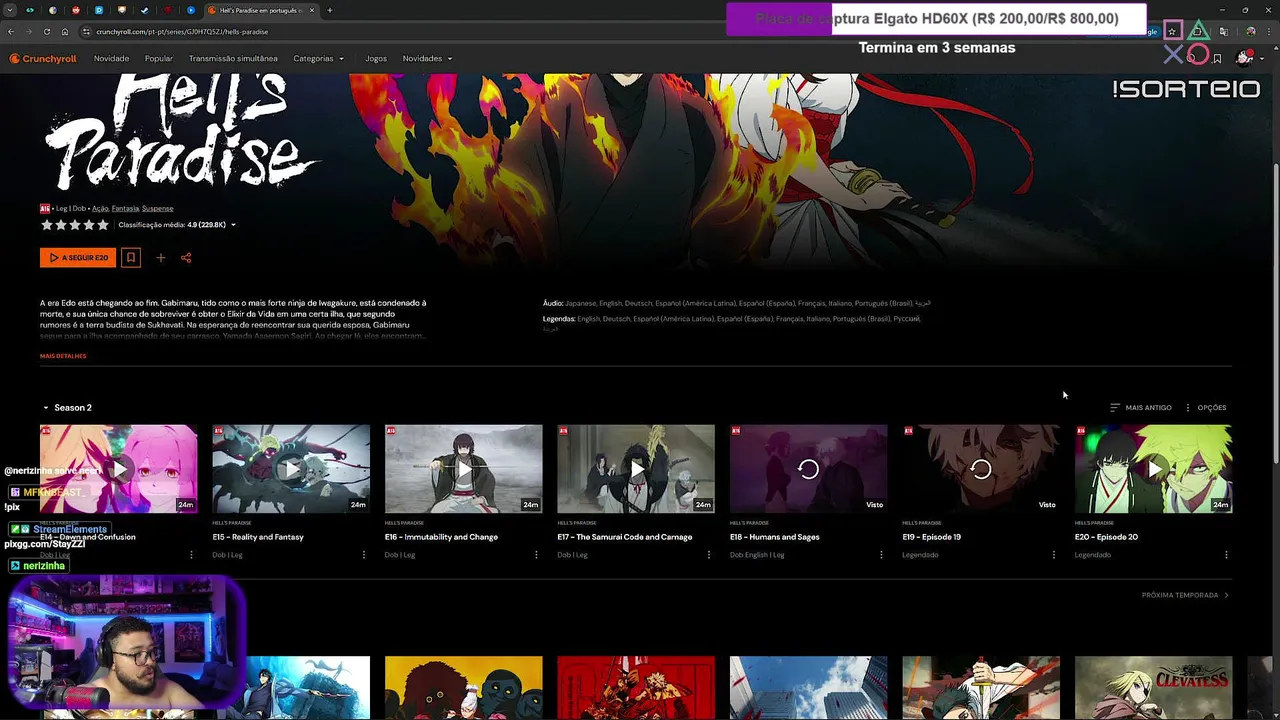Share the series with the share icon
This screenshot has width=1280, height=720.
(x=186, y=258)
